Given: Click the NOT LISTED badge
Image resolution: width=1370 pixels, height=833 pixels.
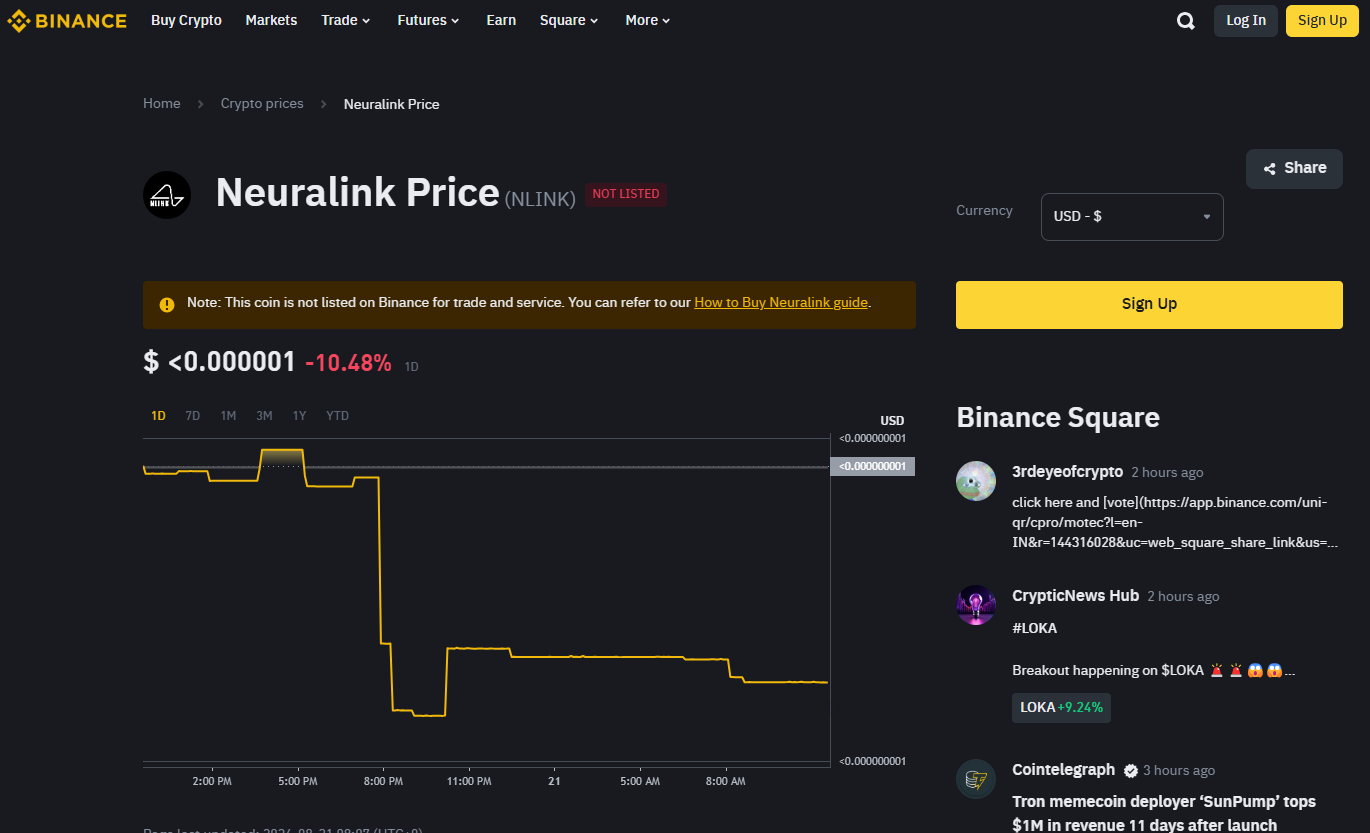Looking at the screenshot, I should click(626, 194).
